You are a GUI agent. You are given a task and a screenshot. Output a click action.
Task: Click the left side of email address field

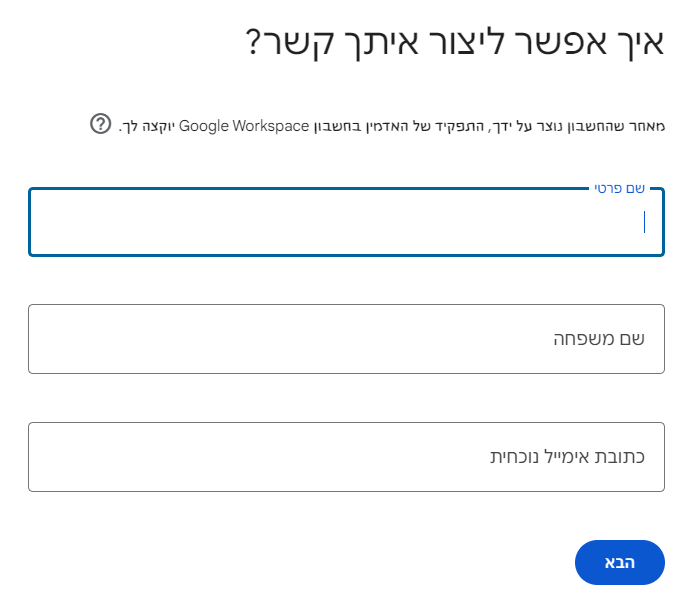coord(80,457)
